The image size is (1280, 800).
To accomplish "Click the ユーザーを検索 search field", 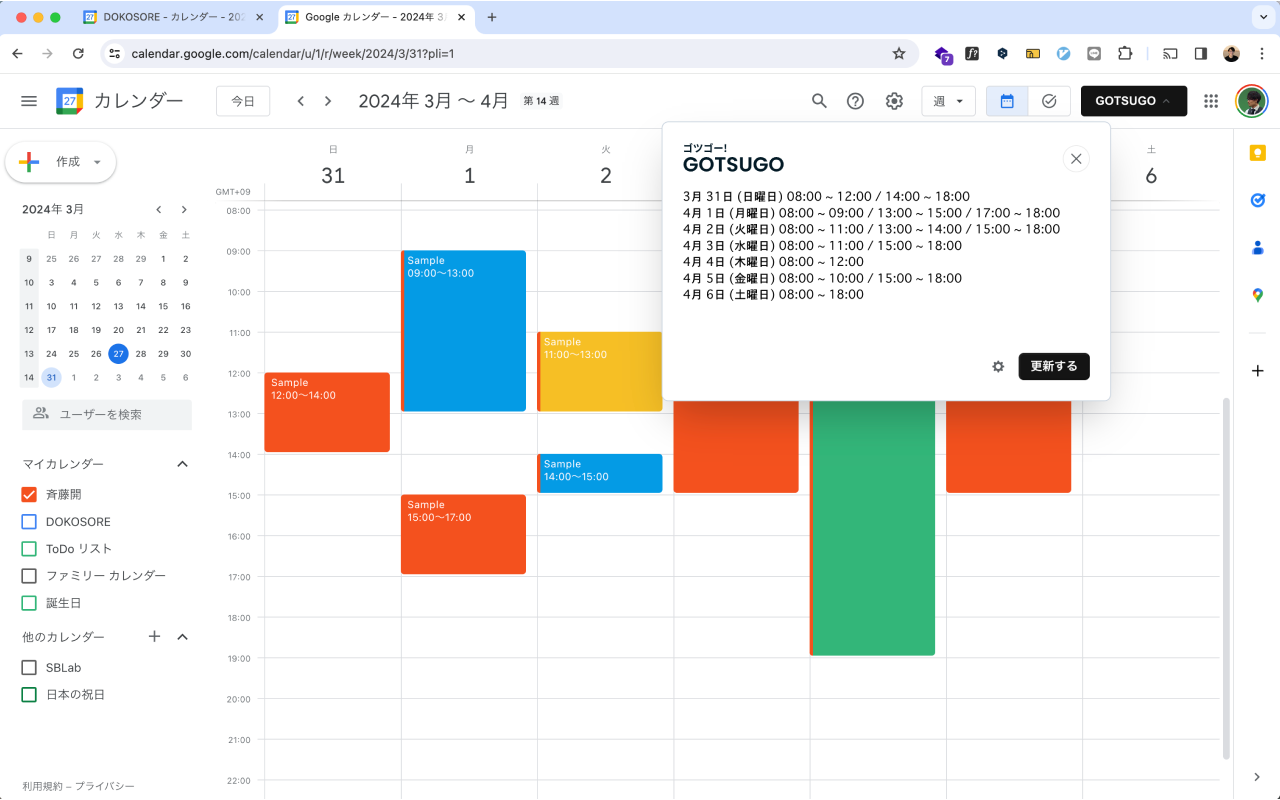I will (107, 414).
